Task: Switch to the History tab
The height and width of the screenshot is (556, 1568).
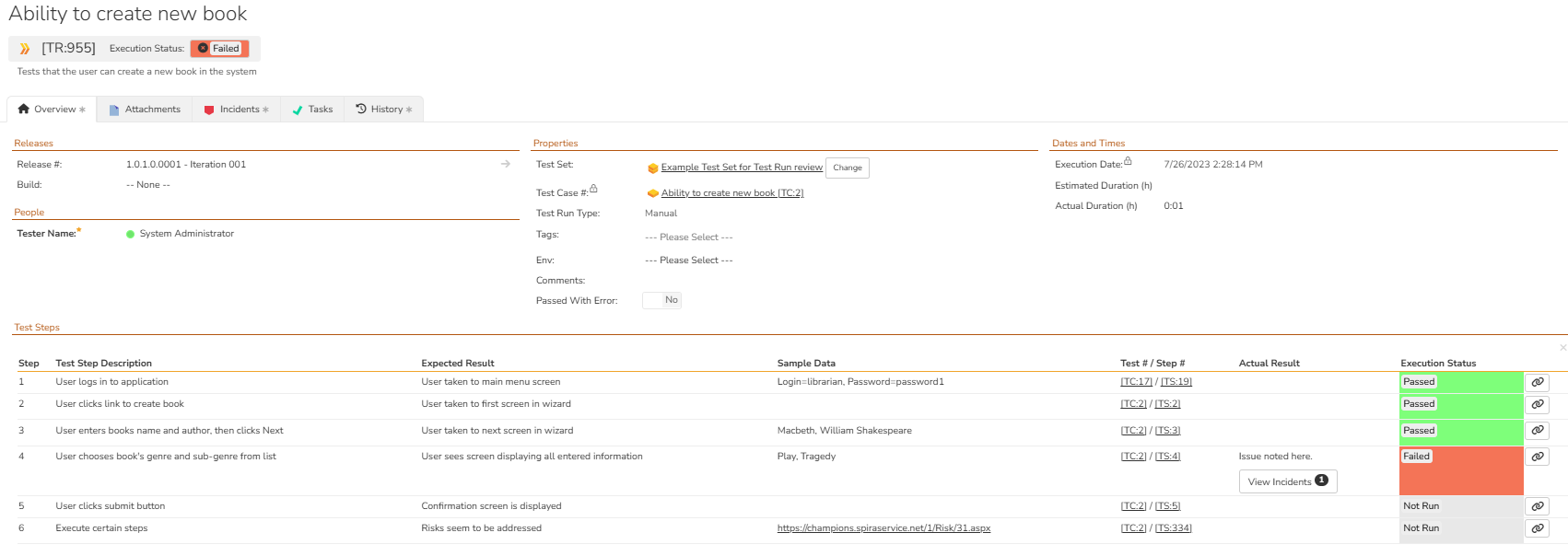Action: (384, 110)
